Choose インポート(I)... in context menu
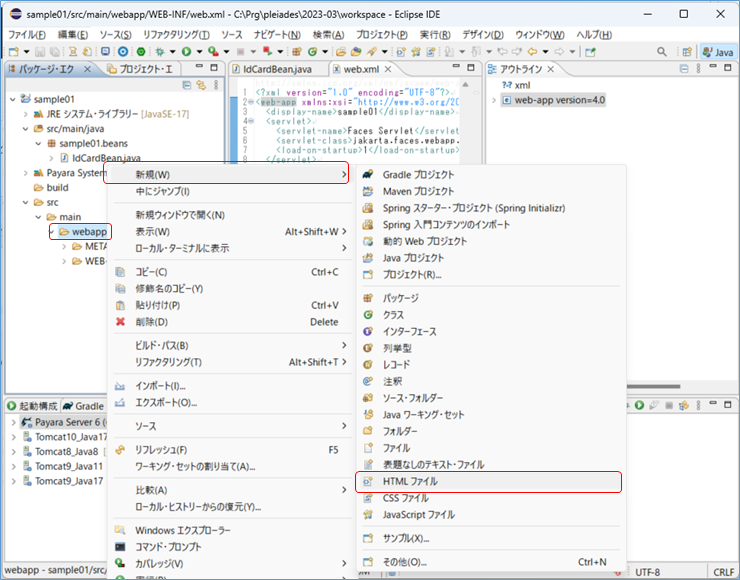Viewport: 740px width, 580px height. coord(231,386)
